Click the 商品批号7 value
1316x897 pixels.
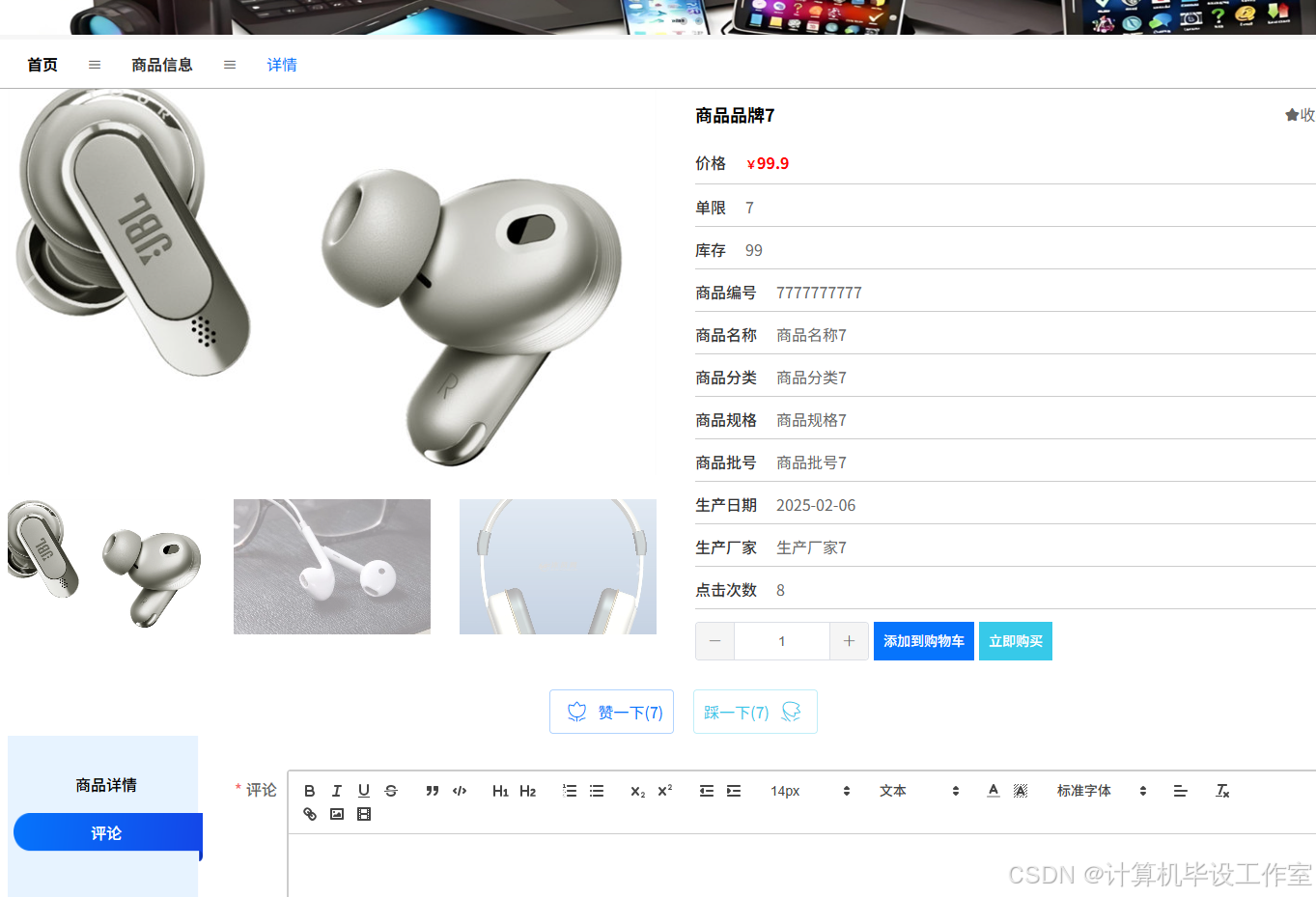(x=811, y=463)
